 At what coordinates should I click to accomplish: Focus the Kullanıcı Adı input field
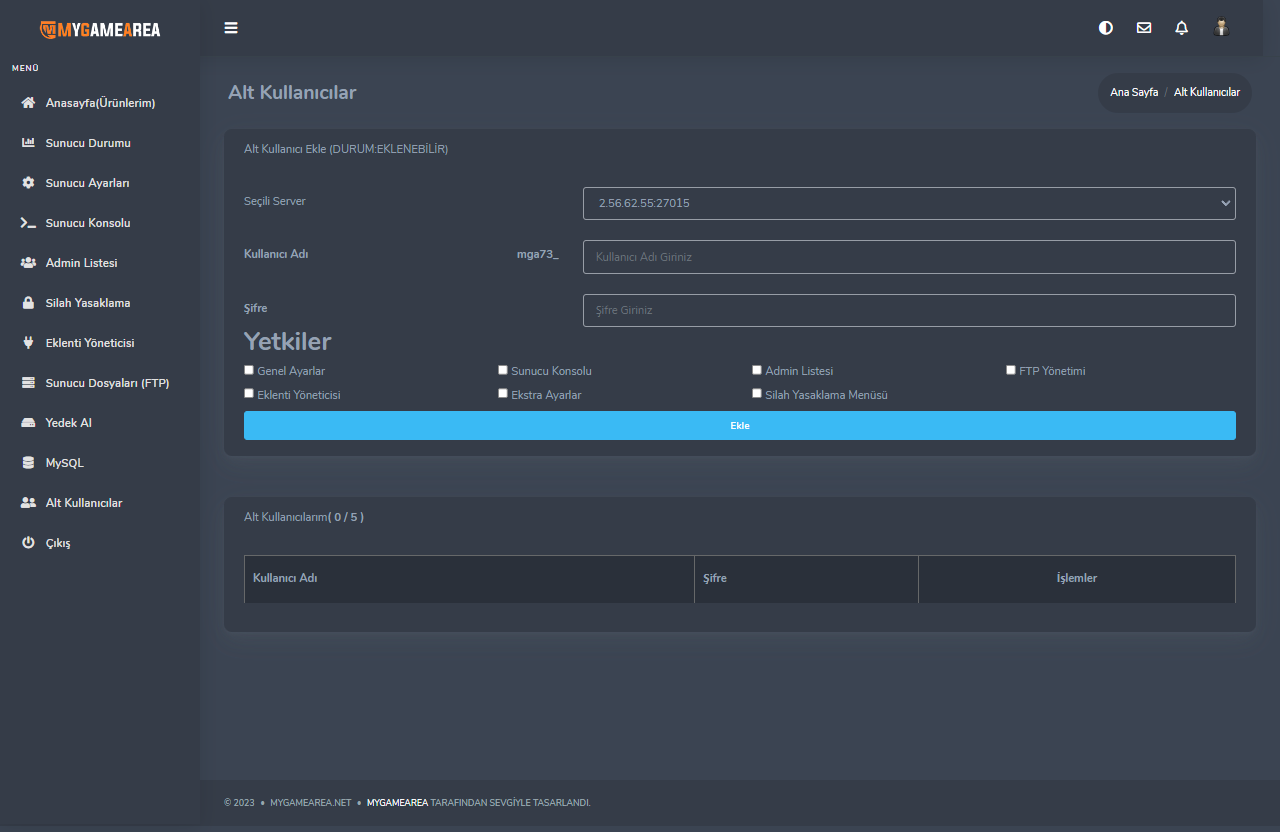tap(909, 257)
